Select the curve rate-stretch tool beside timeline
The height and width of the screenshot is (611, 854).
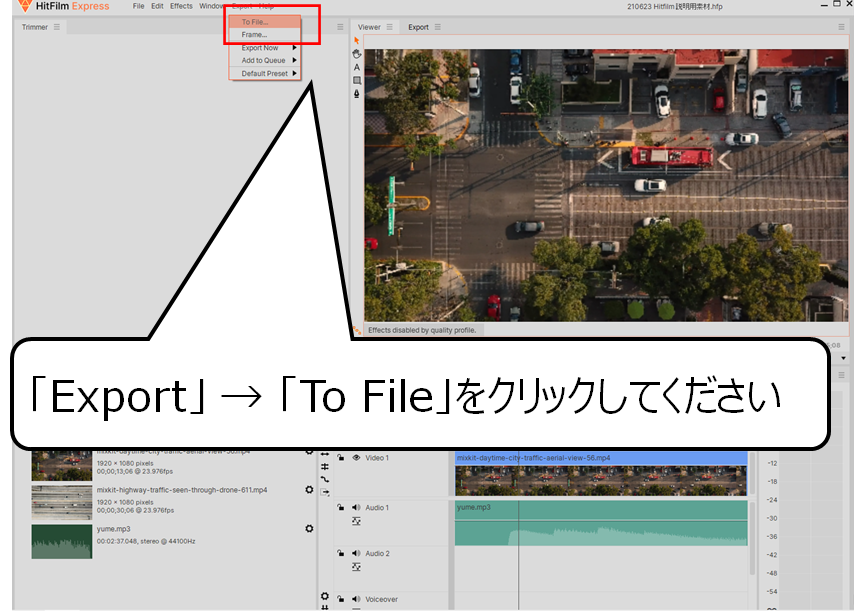coord(325,479)
